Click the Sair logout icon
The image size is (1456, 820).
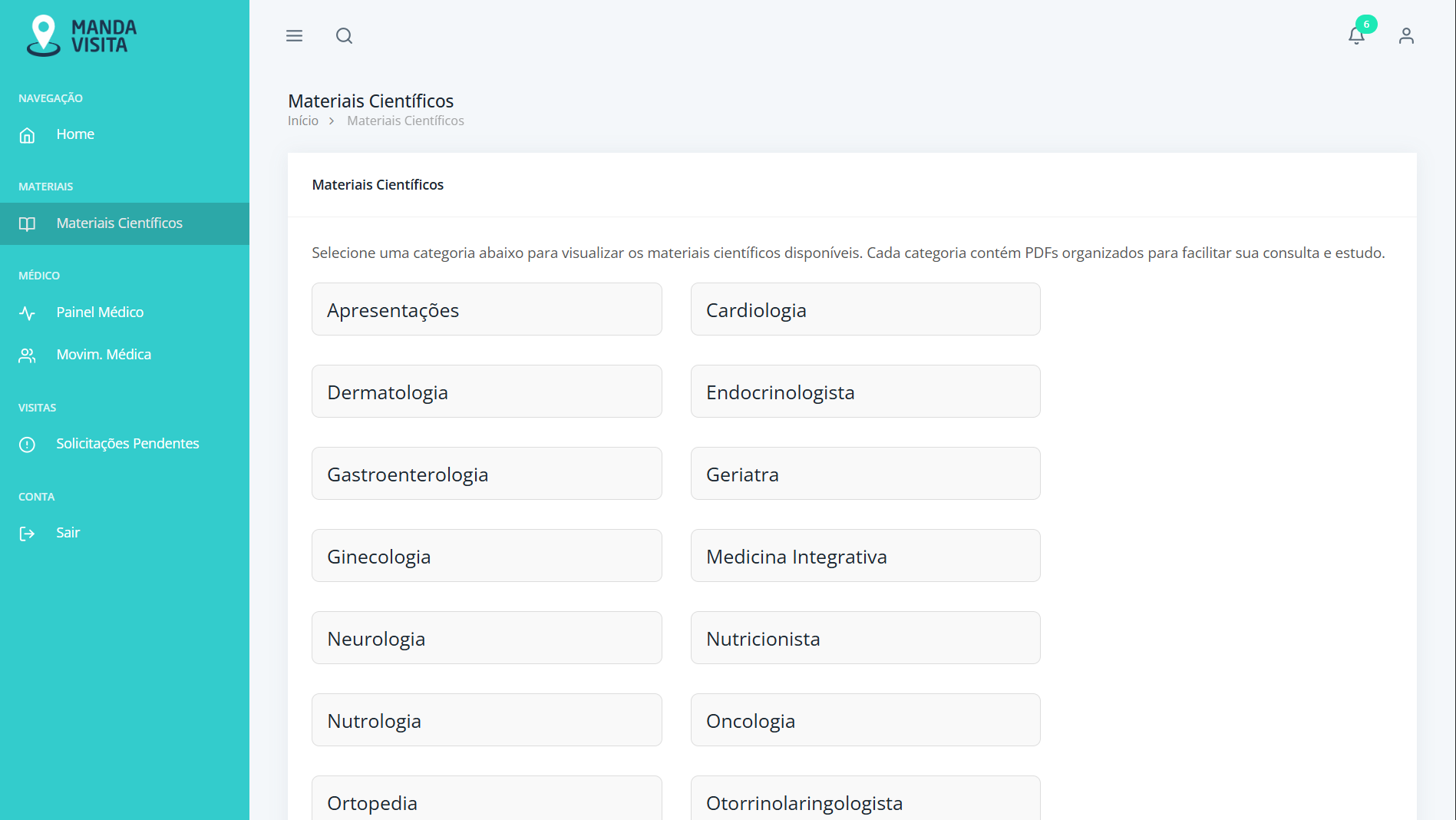pyautogui.click(x=28, y=534)
